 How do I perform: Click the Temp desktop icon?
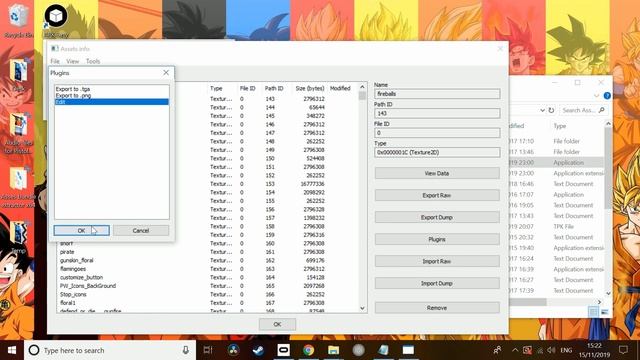[x=18, y=237]
